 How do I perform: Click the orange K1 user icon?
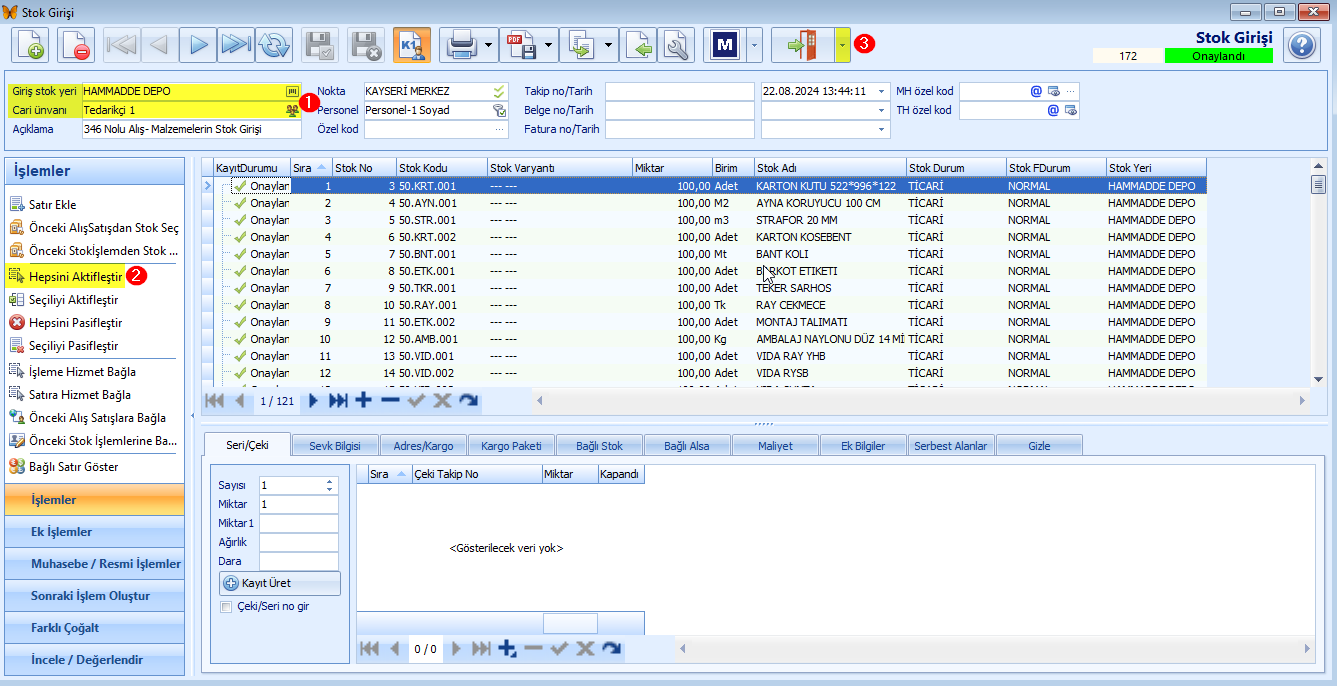coord(412,45)
